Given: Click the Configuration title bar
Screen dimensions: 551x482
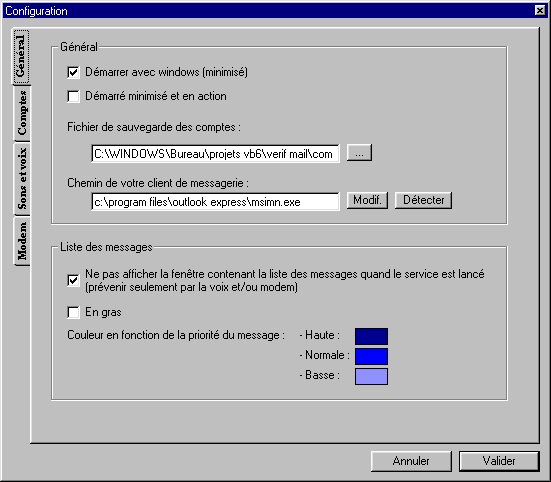Looking at the screenshot, I should pos(267,11).
